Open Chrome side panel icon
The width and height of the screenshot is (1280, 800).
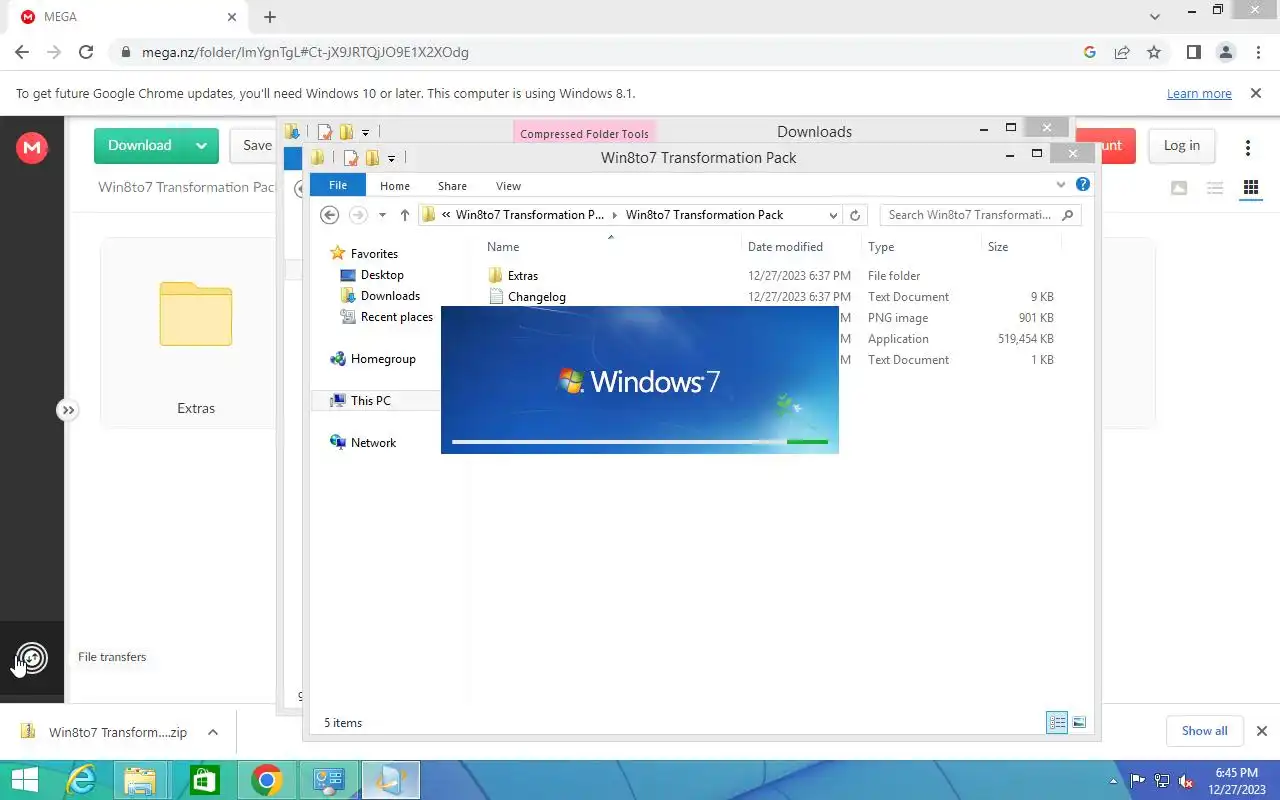tap(1193, 52)
